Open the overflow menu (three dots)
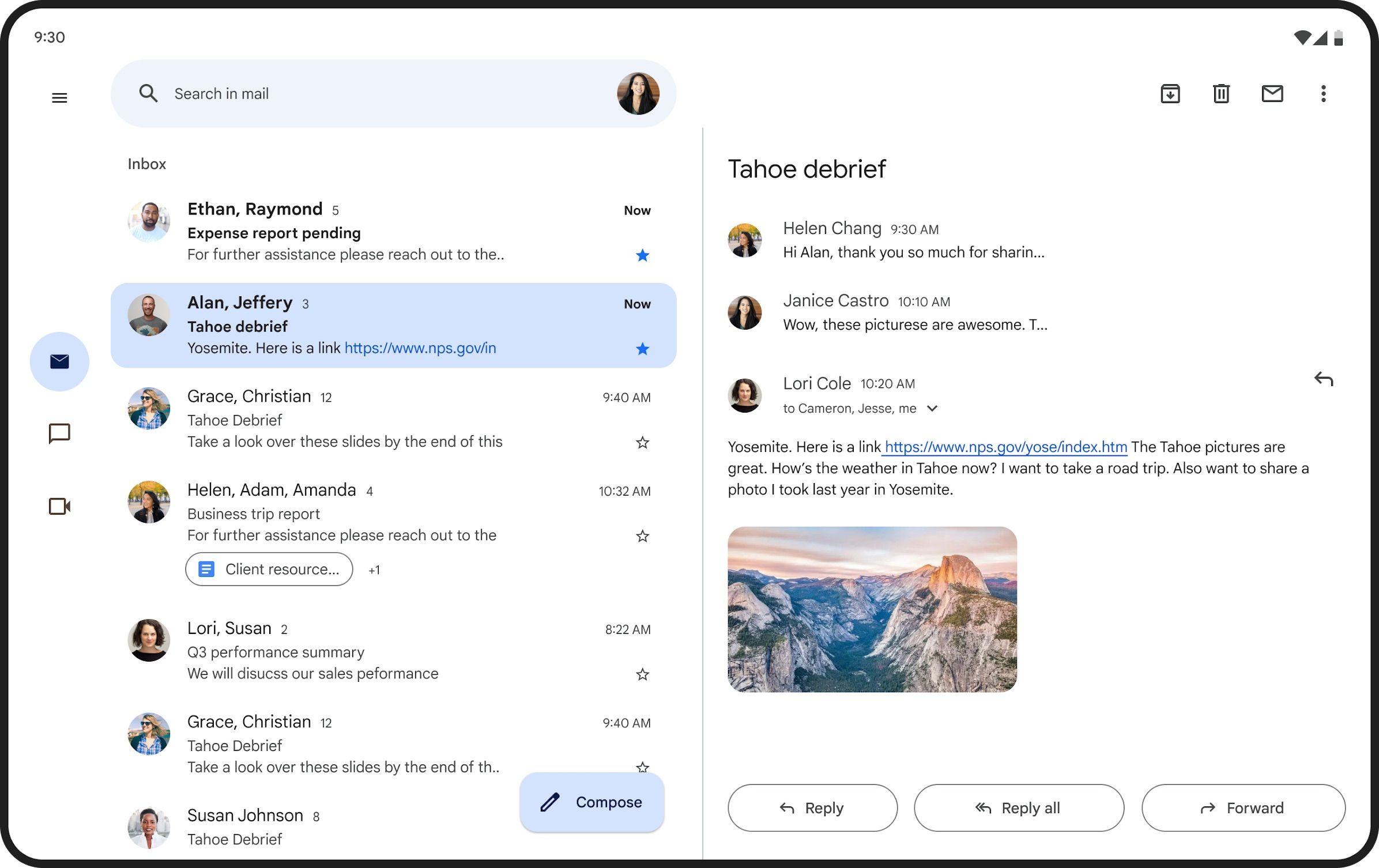Viewport: 1379px width, 868px height. [x=1324, y=93]
